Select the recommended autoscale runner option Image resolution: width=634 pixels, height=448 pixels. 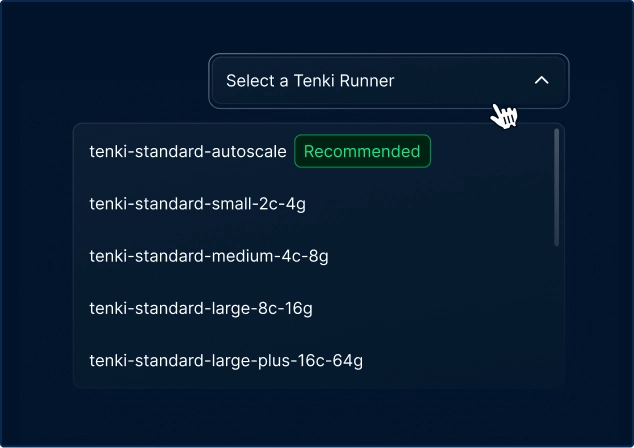[x=188, y=152]
